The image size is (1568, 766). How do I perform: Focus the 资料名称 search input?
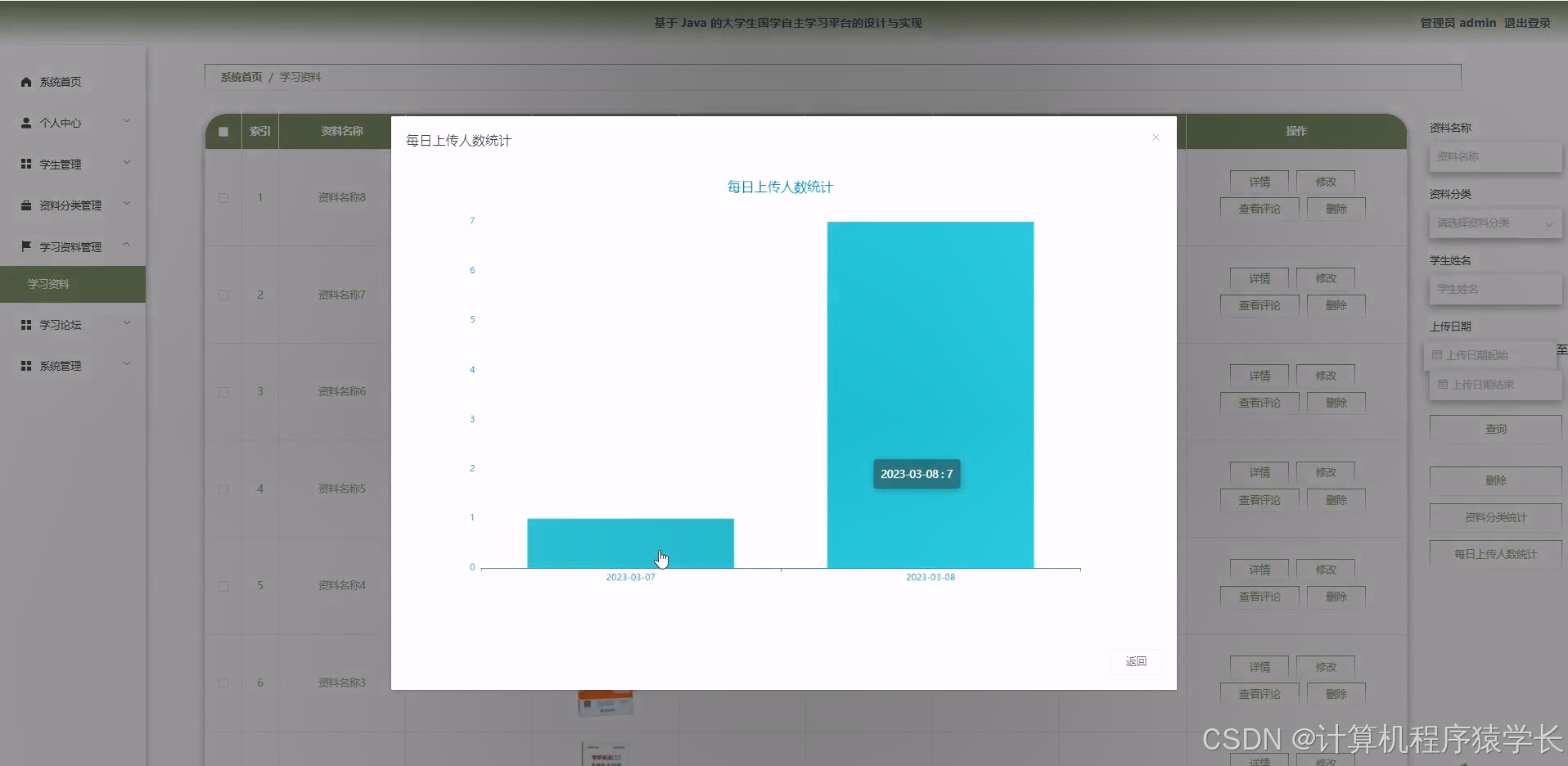click(x=1495, y=157)
